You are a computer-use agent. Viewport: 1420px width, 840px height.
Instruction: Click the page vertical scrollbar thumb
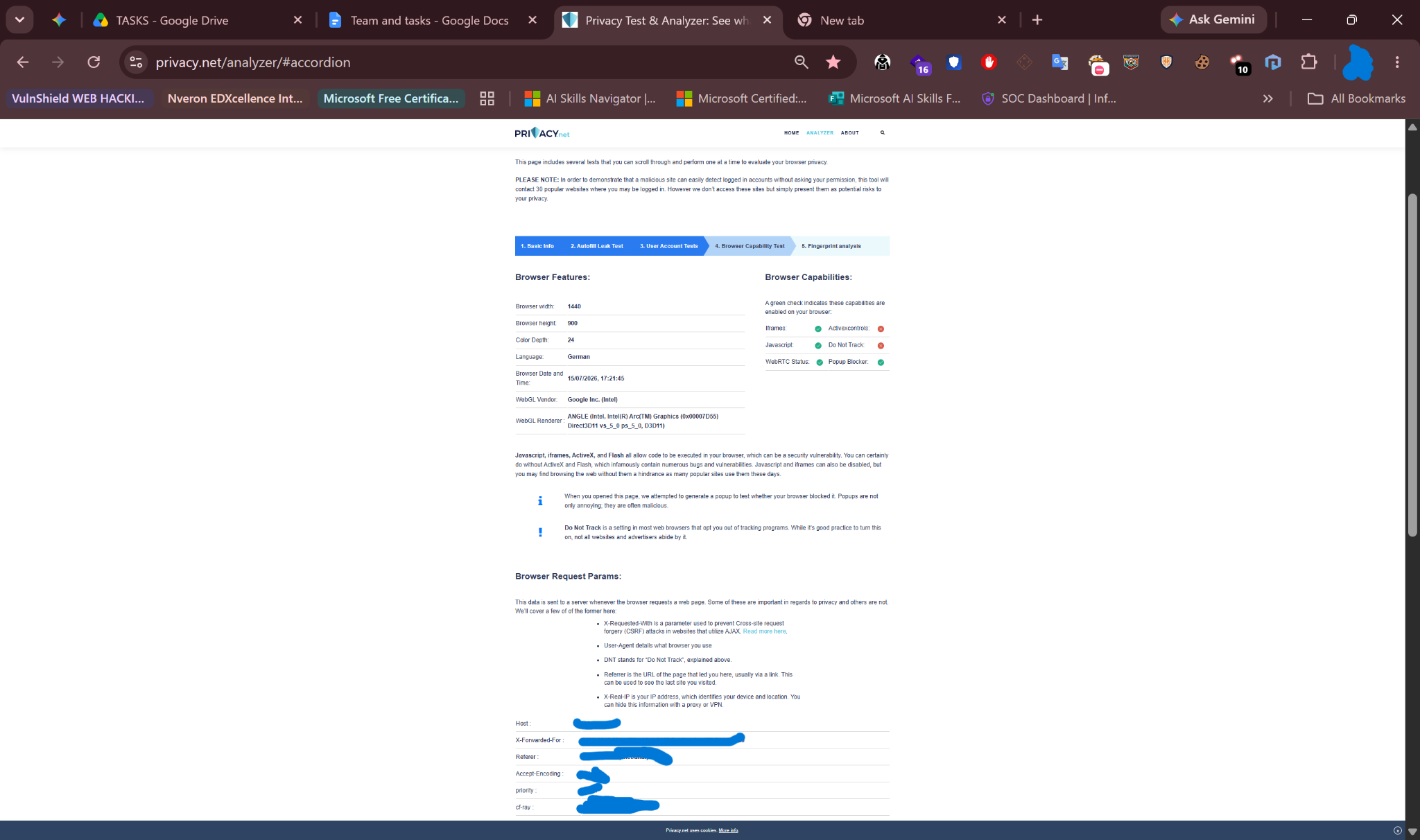coord(1412,365)
